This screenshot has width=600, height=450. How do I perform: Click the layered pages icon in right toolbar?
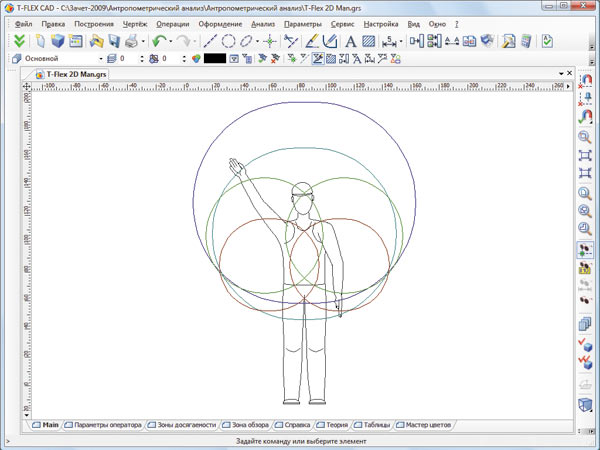click(585, 324)
